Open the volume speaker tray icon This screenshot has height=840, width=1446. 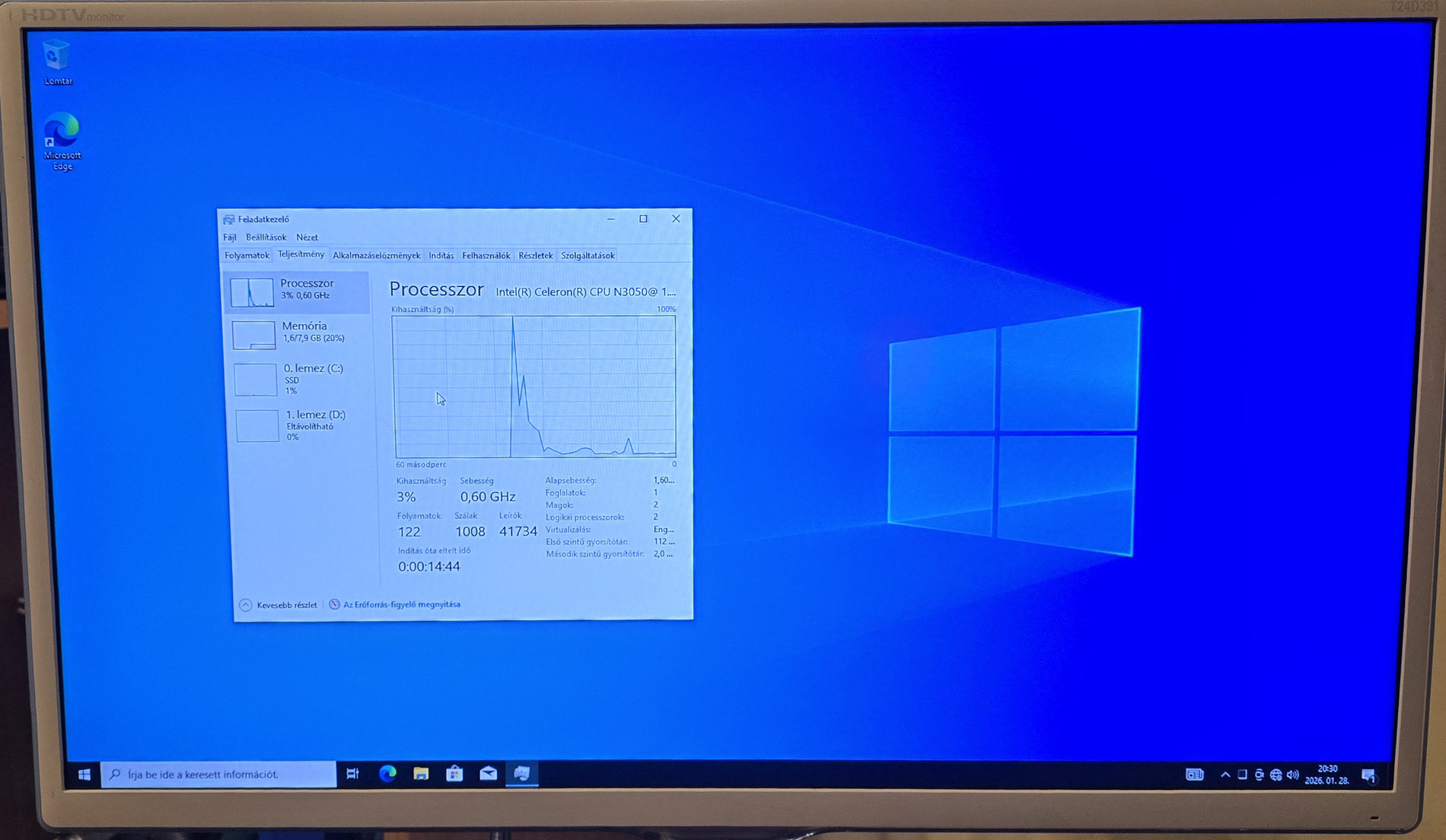pyautogui.click(x=1292, y=775)
